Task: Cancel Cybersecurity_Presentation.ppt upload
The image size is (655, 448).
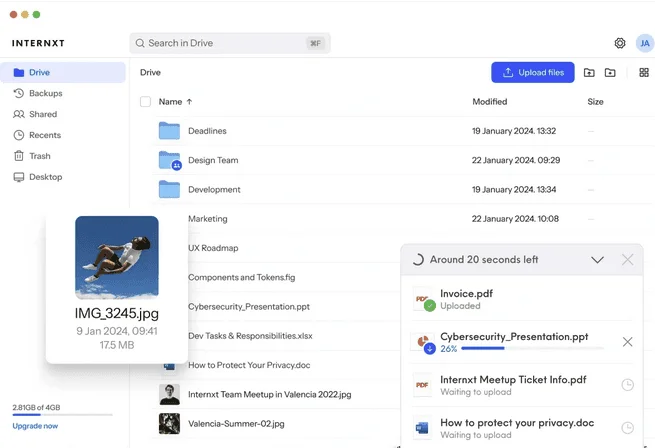Action: point(627,342)
